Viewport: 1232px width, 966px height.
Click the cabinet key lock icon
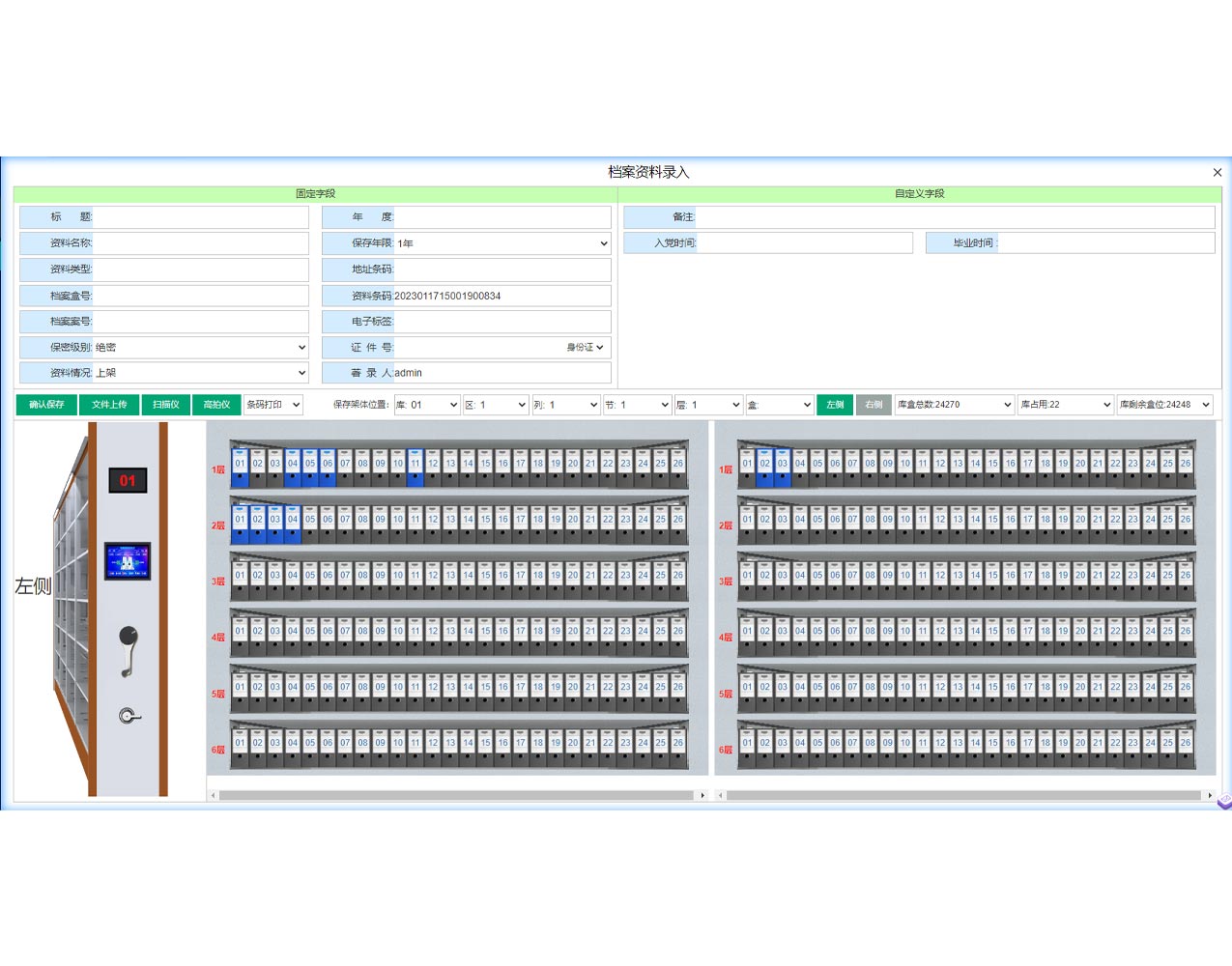pyautogui.click(x=129, y=716)
